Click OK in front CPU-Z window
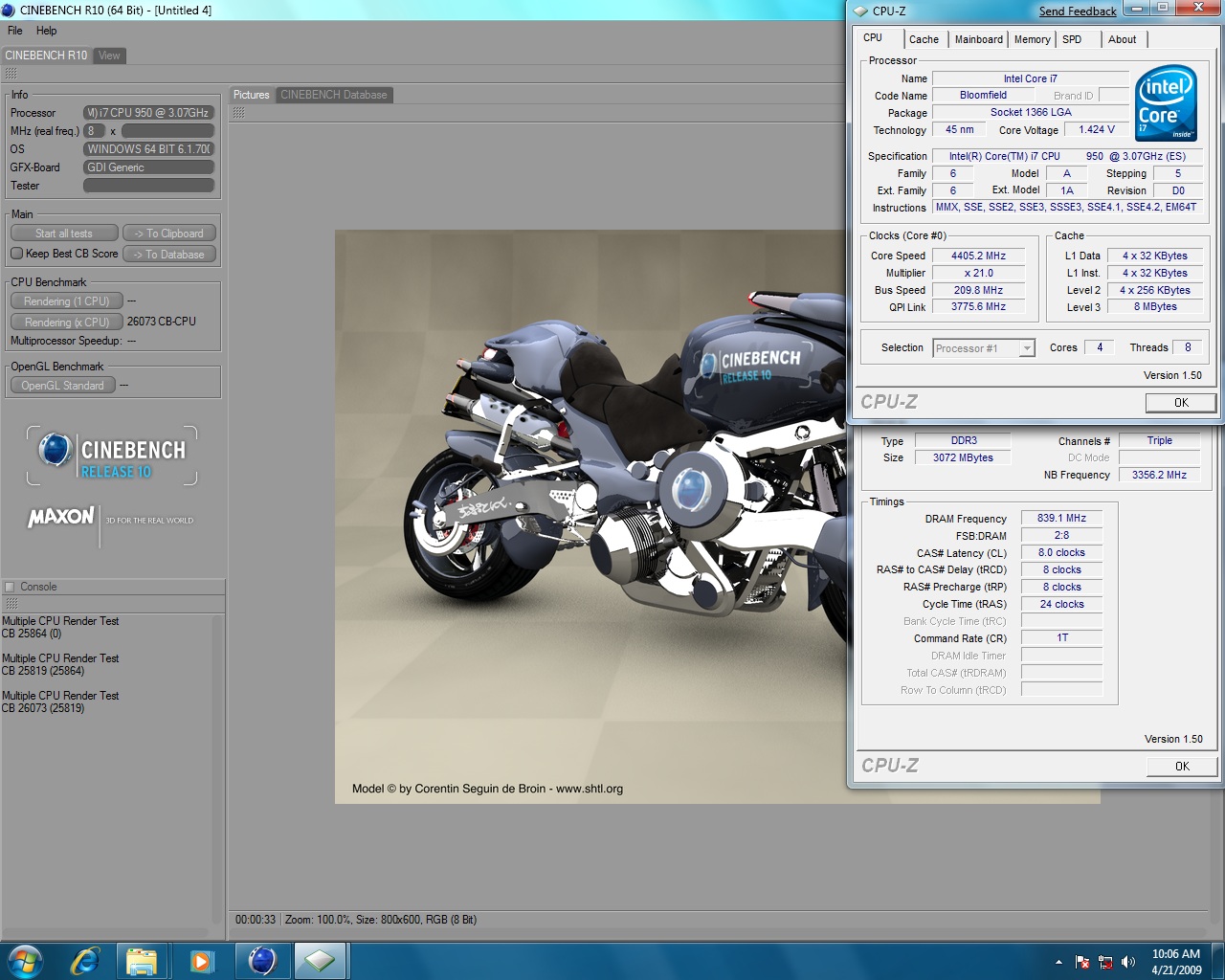Image resolution: width=1225 pixels, height=980 pixels. [x=1181, y=403]
